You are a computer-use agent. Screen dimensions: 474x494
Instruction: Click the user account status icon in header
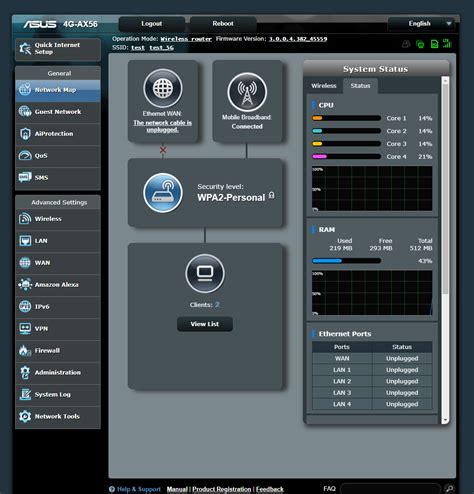click(x=406, y=44)
